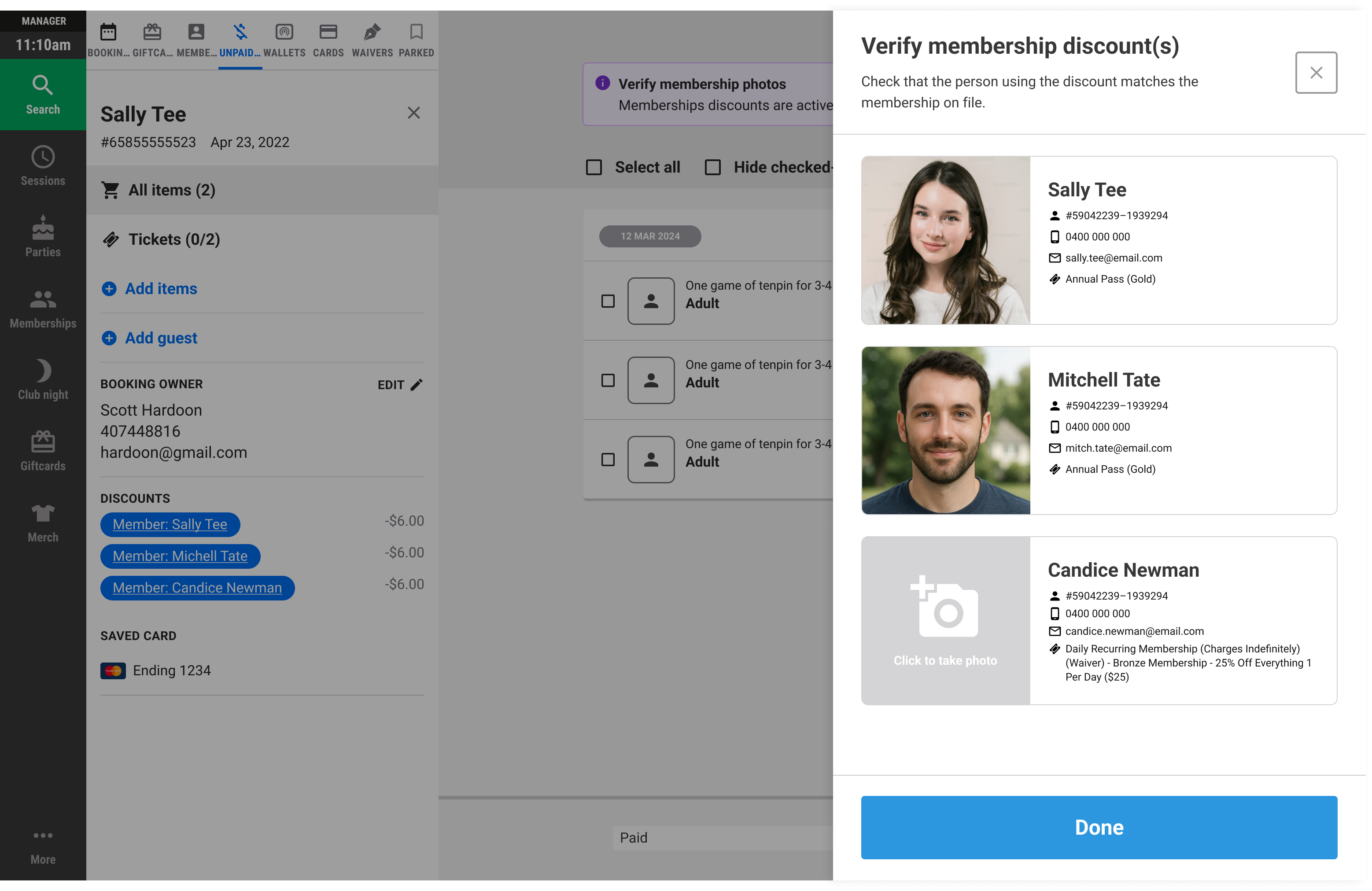Click the Paid field at bottom
The height and width of the screenshot is (891, 1372).
(x=724, y=839)
